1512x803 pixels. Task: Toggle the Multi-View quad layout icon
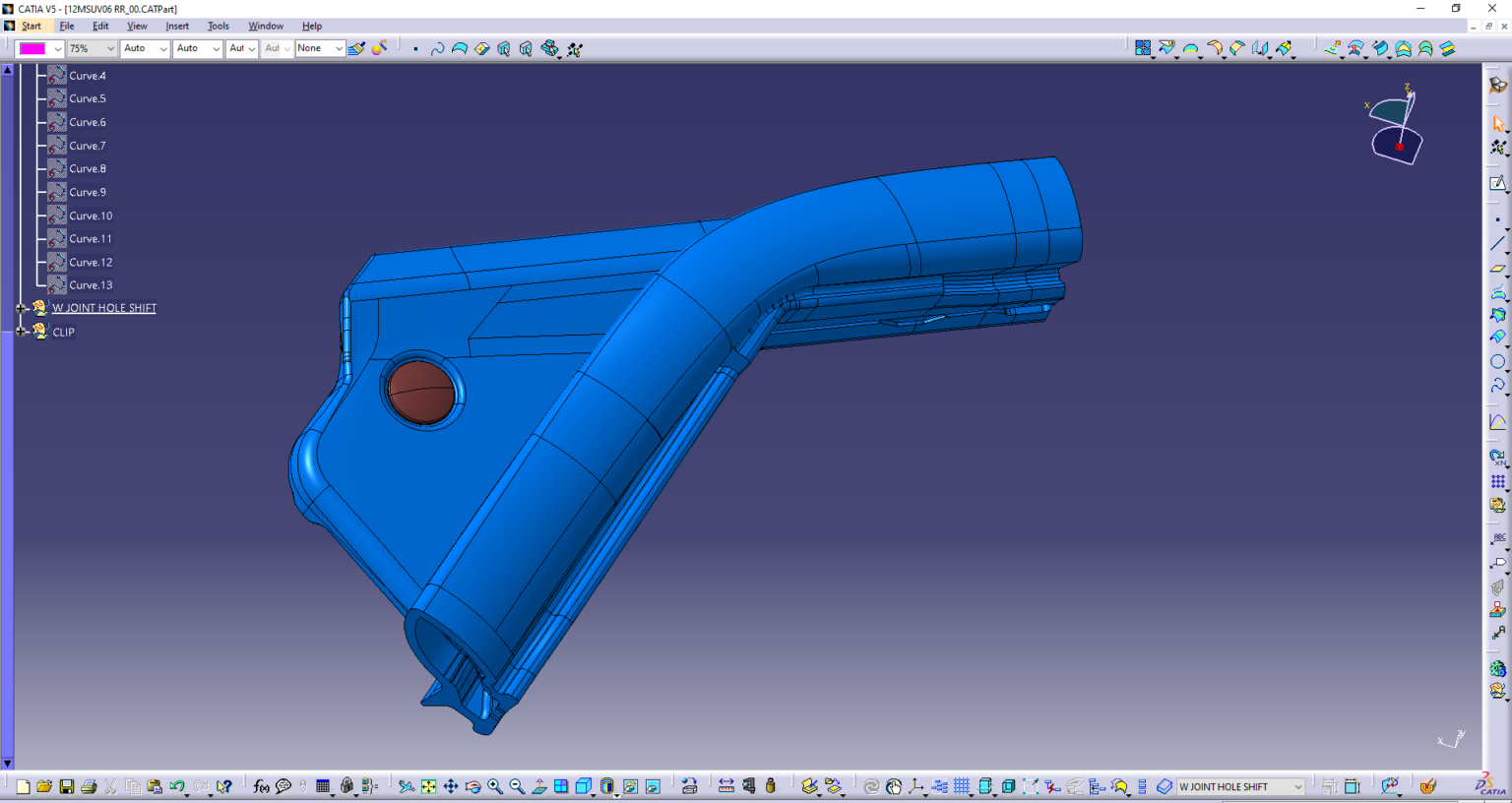[x=561, y=786]
